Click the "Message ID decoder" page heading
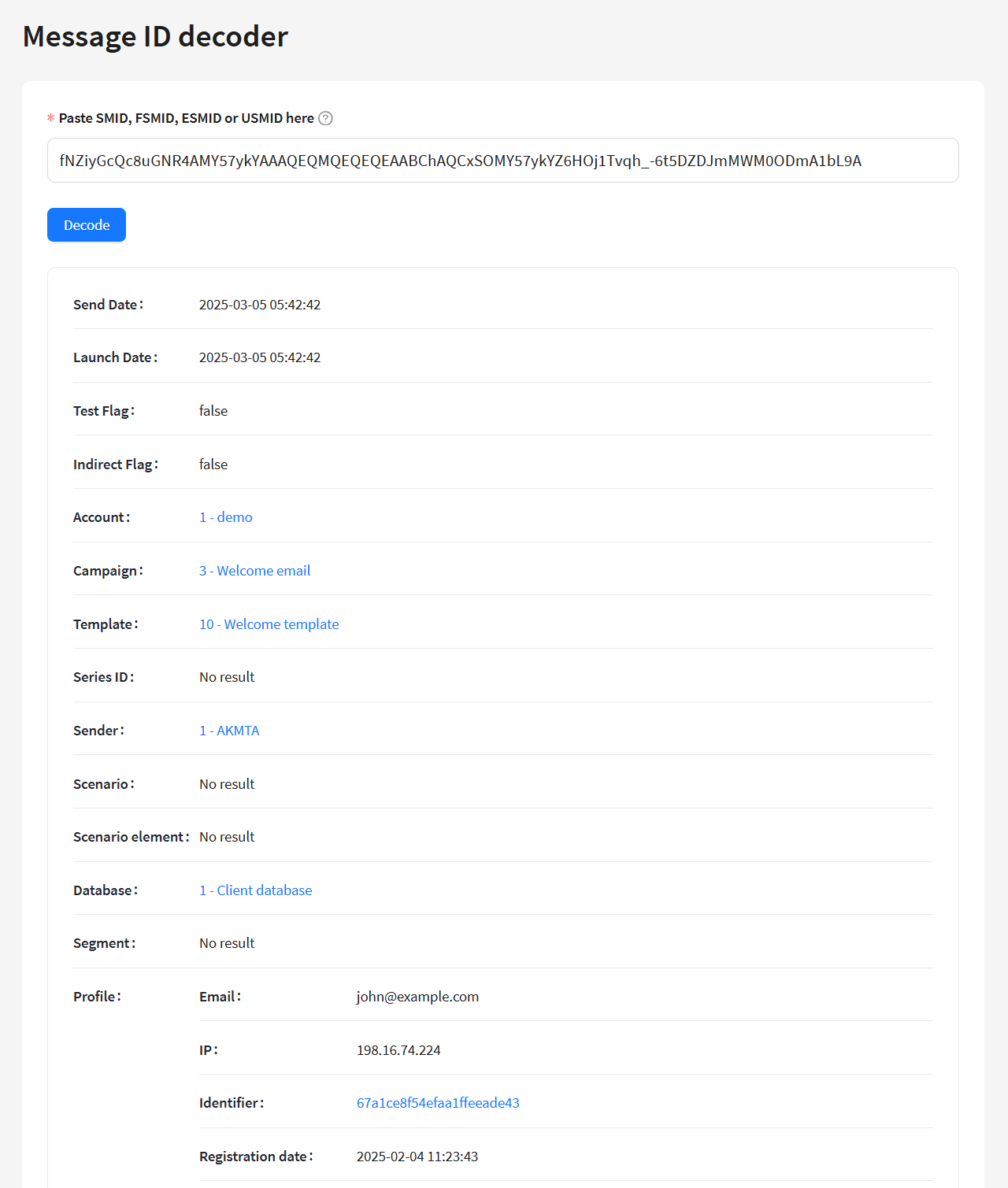This screenshot has height=1188, width=1008. coord(155,37)
